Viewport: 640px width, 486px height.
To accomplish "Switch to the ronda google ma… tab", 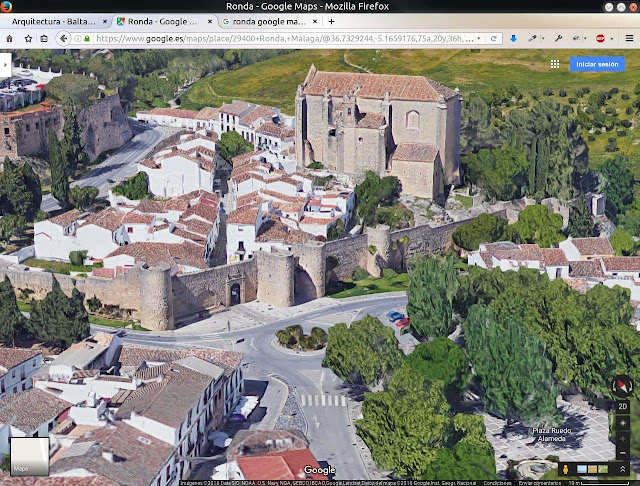I will (269, 22).
